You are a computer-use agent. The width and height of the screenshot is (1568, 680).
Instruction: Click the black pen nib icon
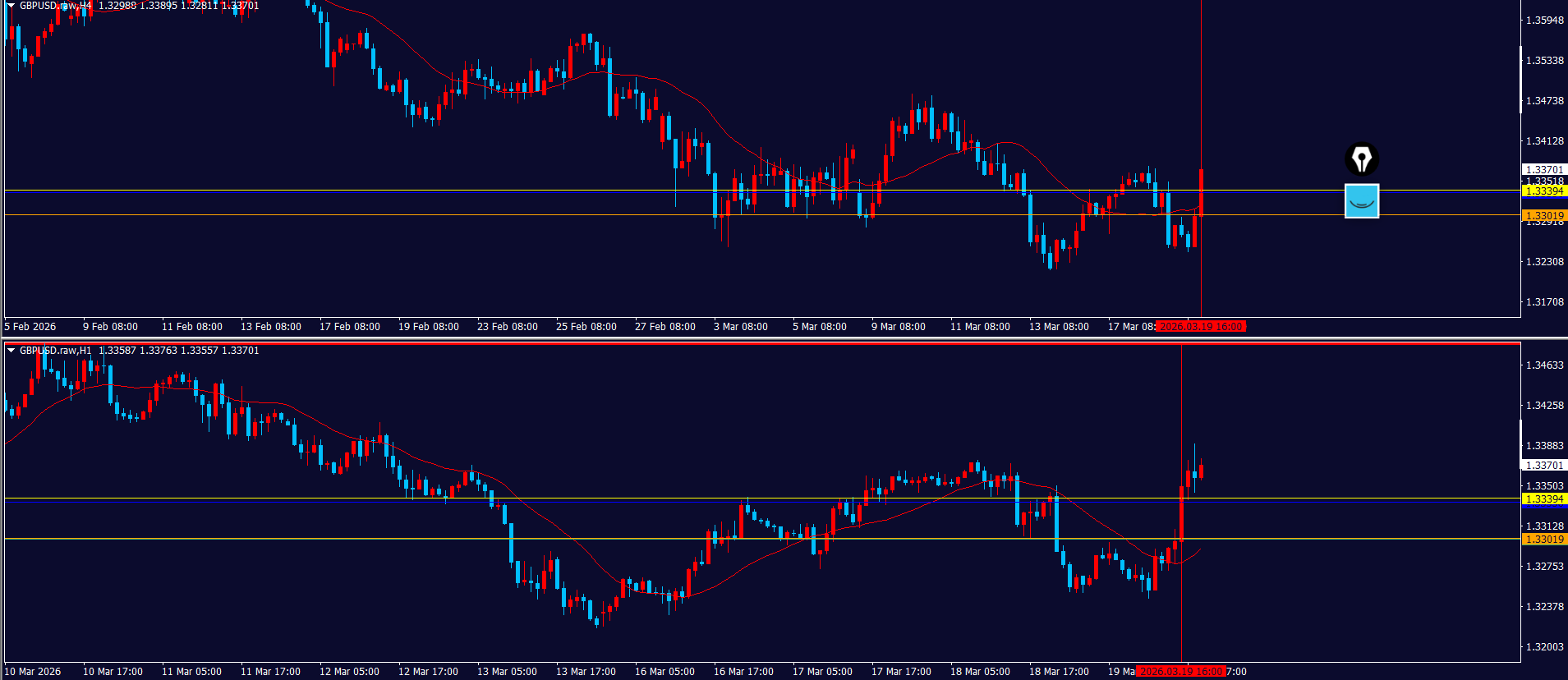coord(1361,159)
